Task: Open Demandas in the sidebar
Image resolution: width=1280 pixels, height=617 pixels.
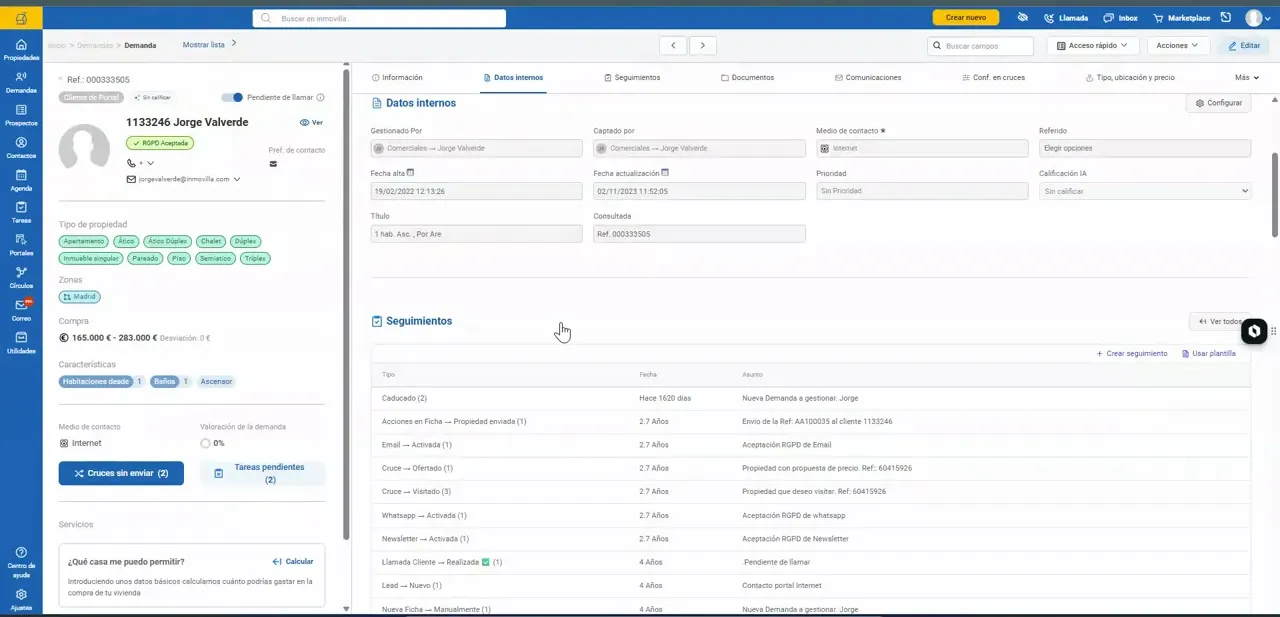Action: click(21, 83)
